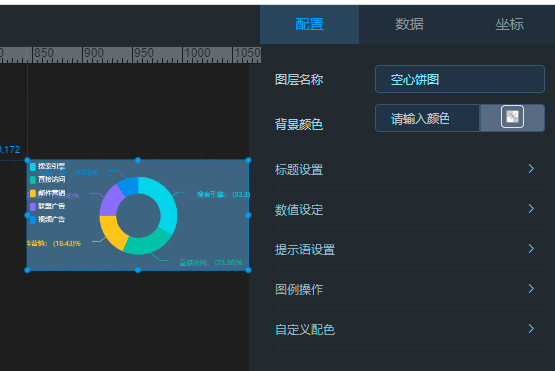
Task: Click the top-center resize handle of the chart
Action: (x=138, y=160)
